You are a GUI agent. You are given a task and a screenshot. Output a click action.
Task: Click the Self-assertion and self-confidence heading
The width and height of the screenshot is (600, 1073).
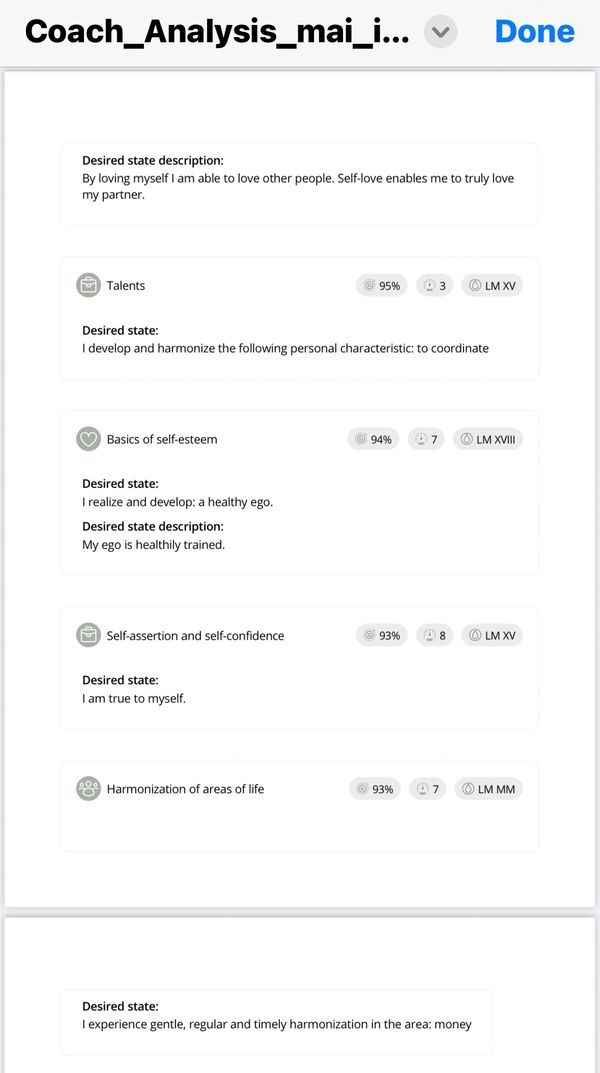195,636
